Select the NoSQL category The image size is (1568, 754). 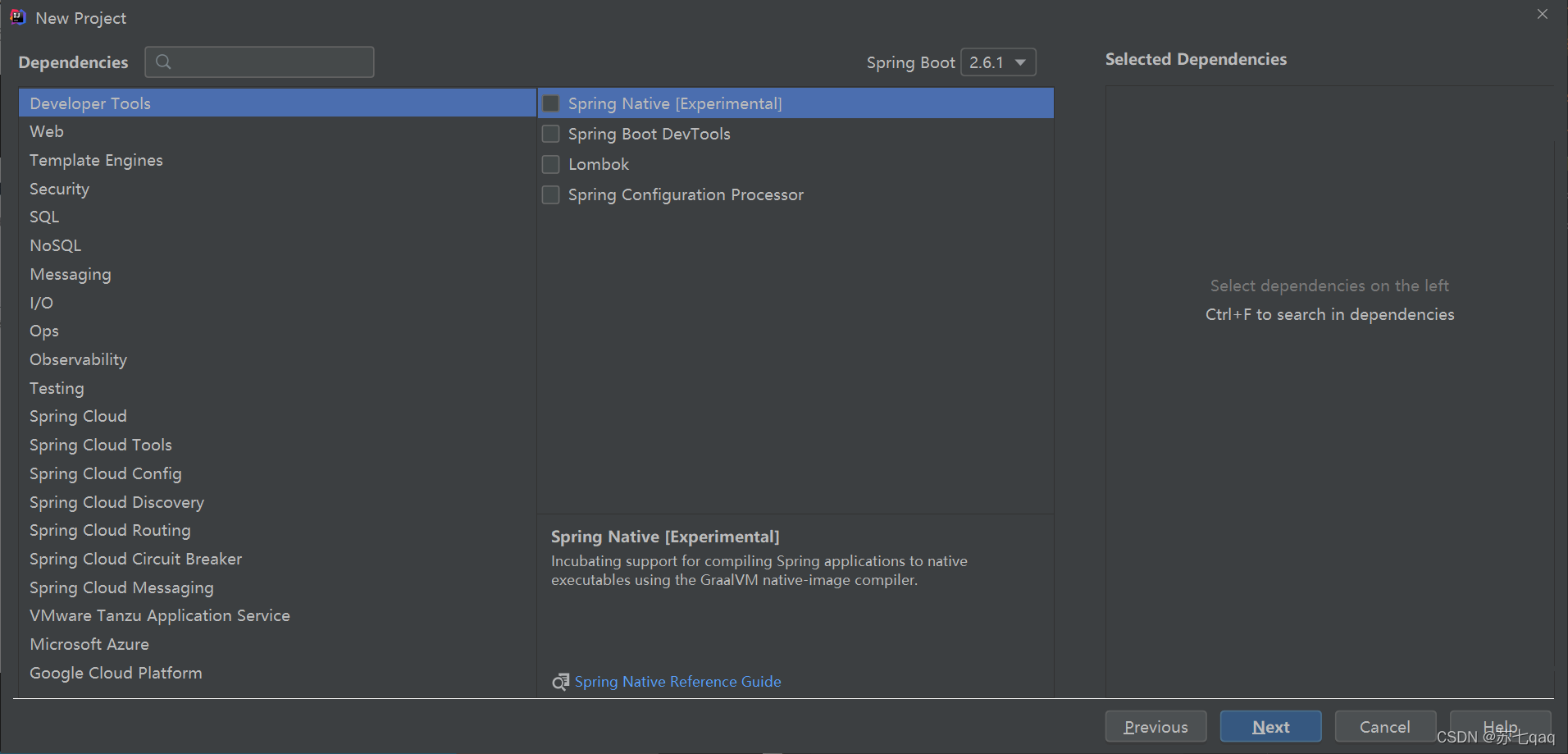[x=55, y=244]
